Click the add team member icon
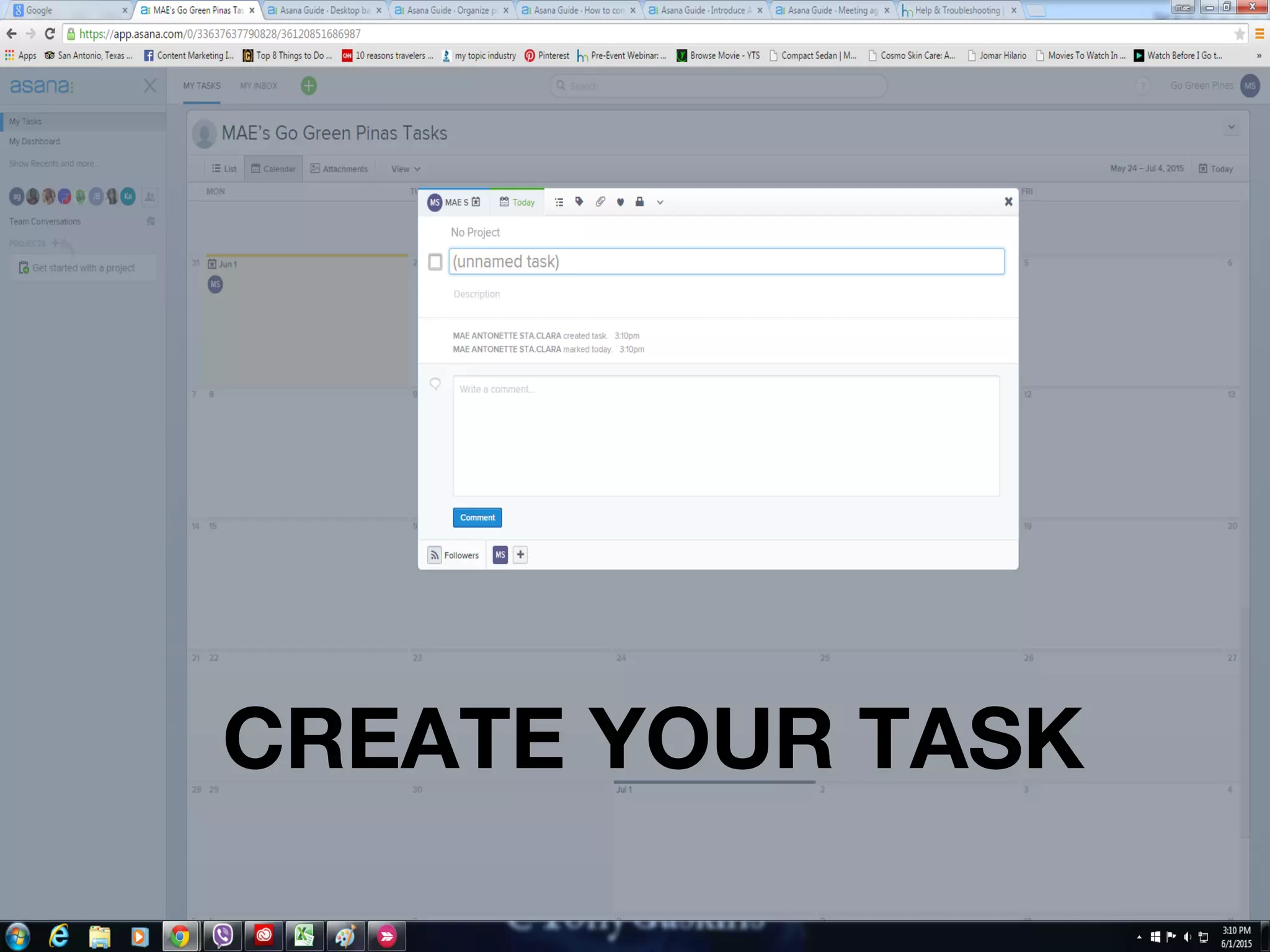This screenshot has height=952, width=1270. click(x=149, y=196)
